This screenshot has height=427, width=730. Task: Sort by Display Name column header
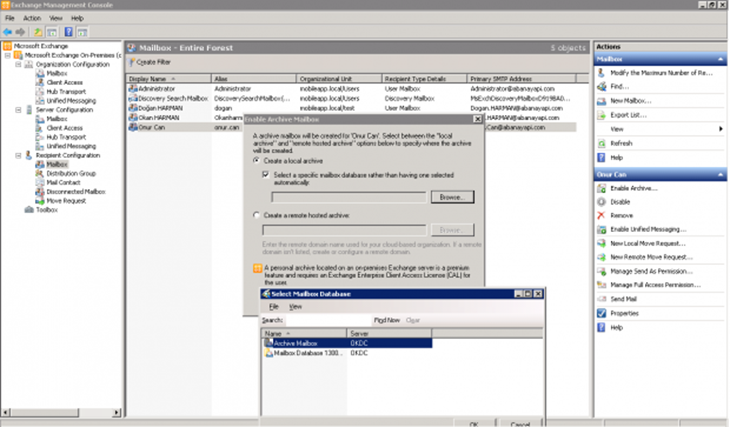168,79
